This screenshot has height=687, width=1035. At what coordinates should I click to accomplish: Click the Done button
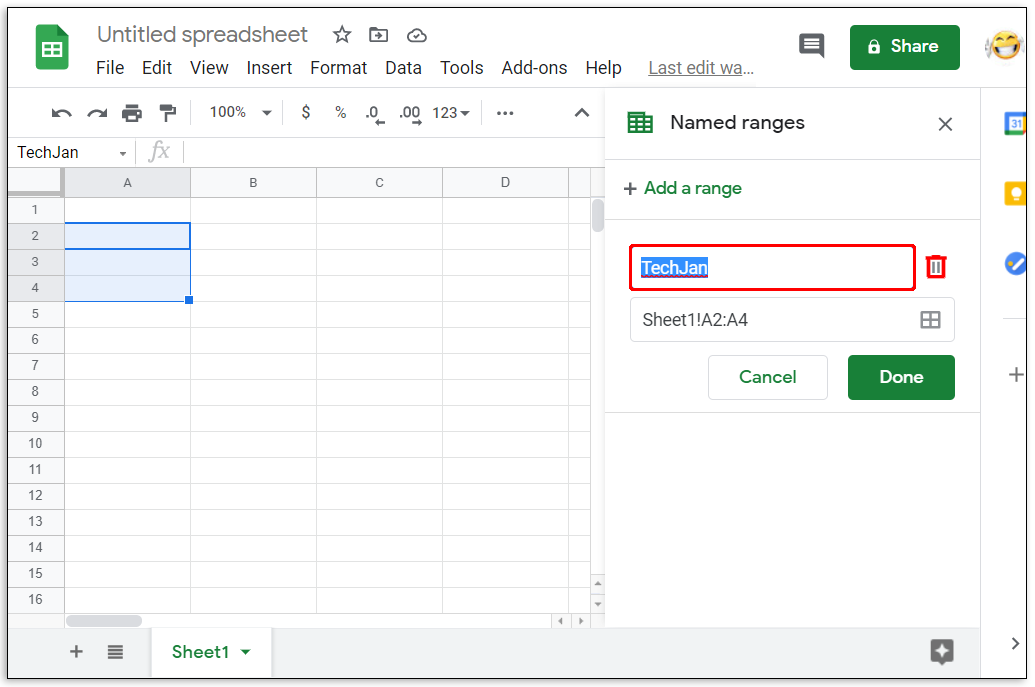tap(901, 377)
